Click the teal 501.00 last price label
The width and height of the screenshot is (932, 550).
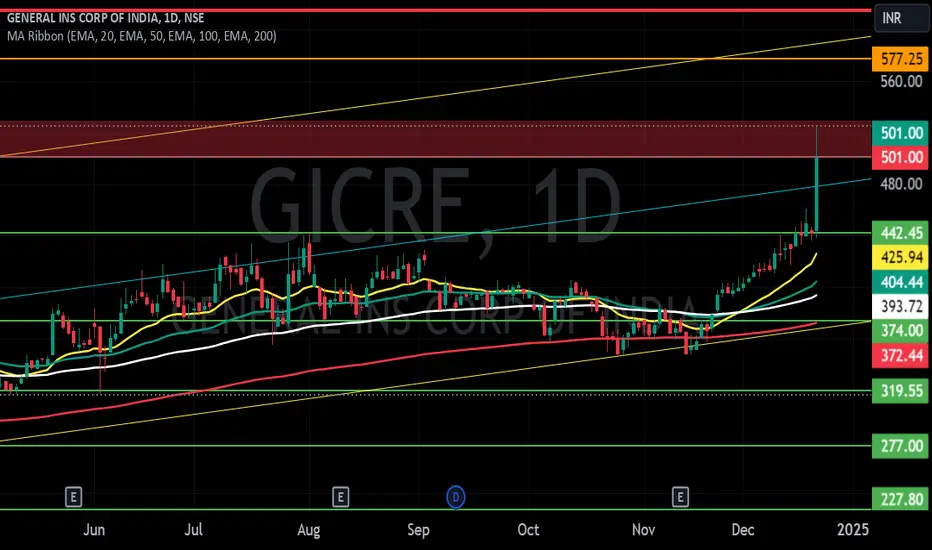pyautogui.click(x=900, y=133)
